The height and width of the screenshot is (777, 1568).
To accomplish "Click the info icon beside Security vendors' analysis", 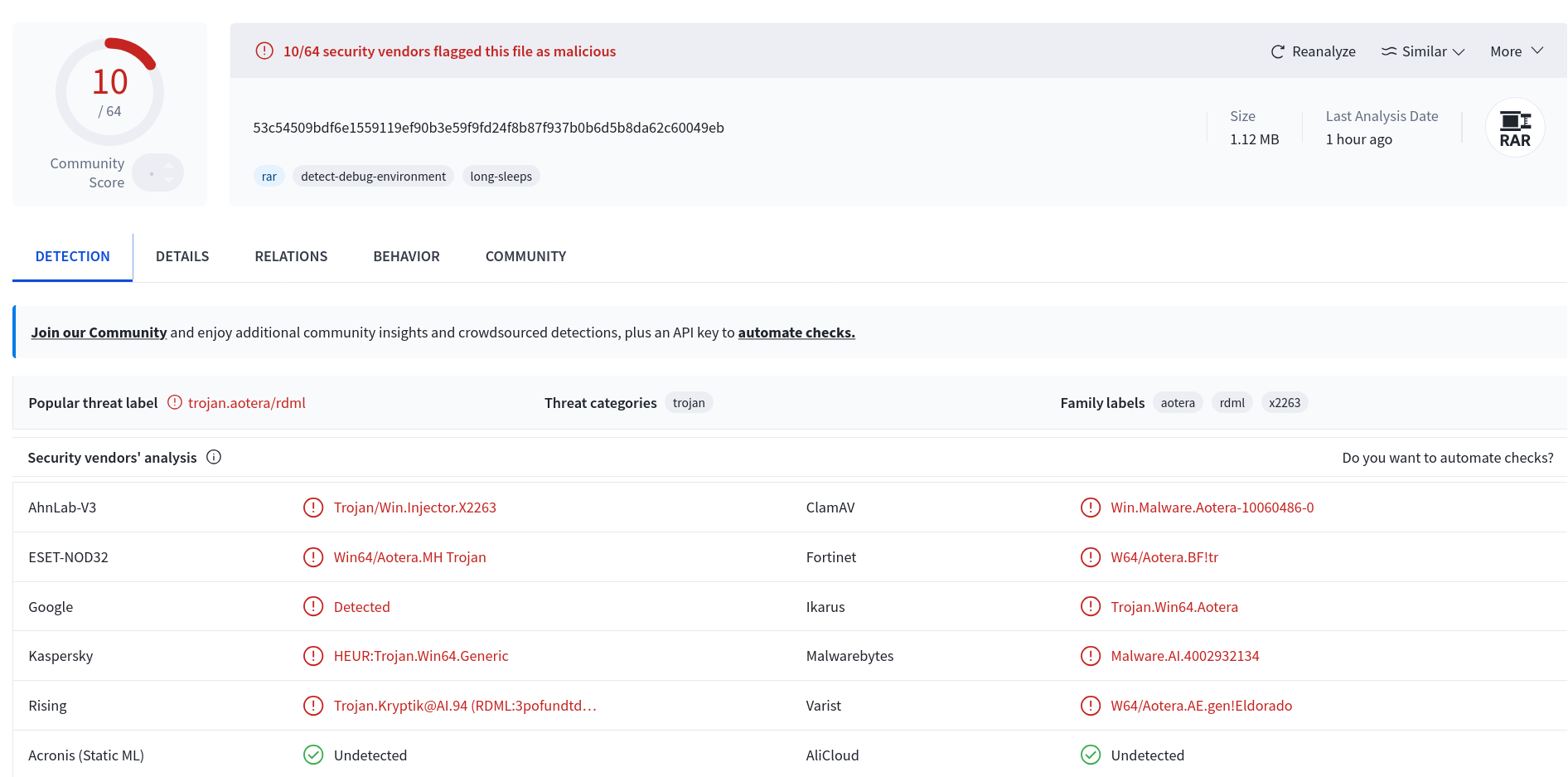I will coord(214,457).
